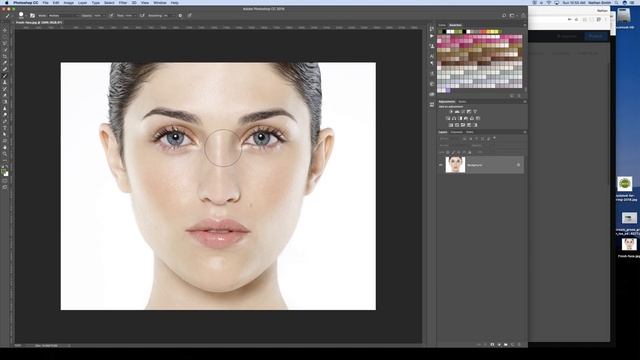Viewport: 640px width, 360px height.
Task: Toggle pressure for opacity button
Action: [x=111, y=16]
